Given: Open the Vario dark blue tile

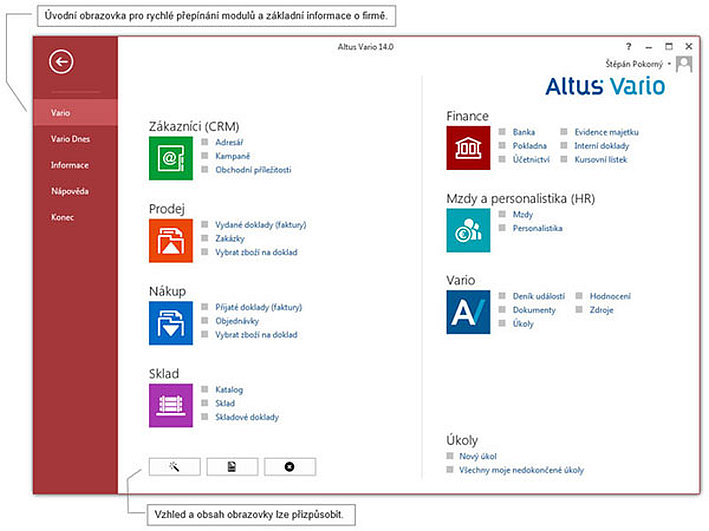Looking at the screenshot, I should tap(468, 312).
